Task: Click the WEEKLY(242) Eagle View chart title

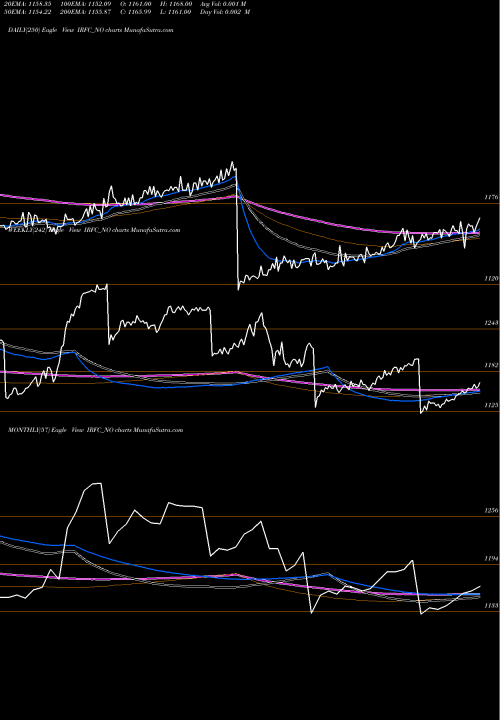Action: [95, 231]
